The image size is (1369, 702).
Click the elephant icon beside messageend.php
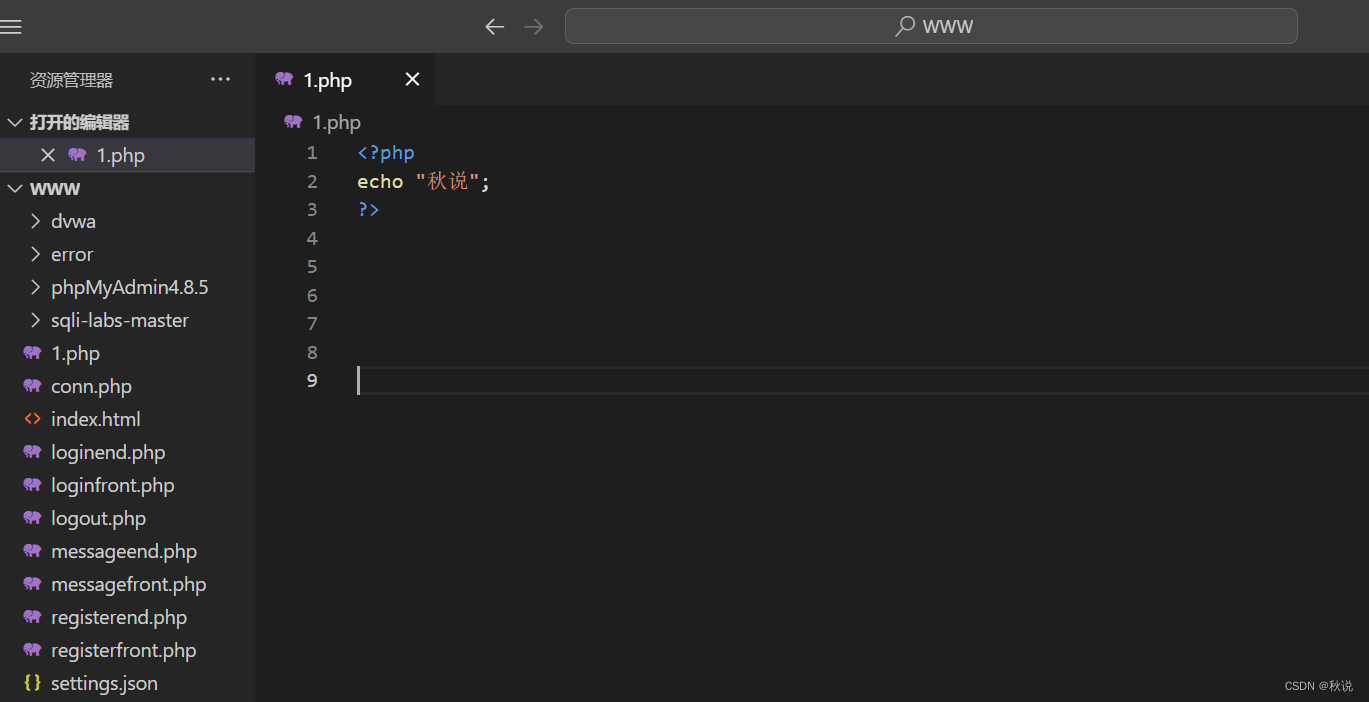coord(32,551)
